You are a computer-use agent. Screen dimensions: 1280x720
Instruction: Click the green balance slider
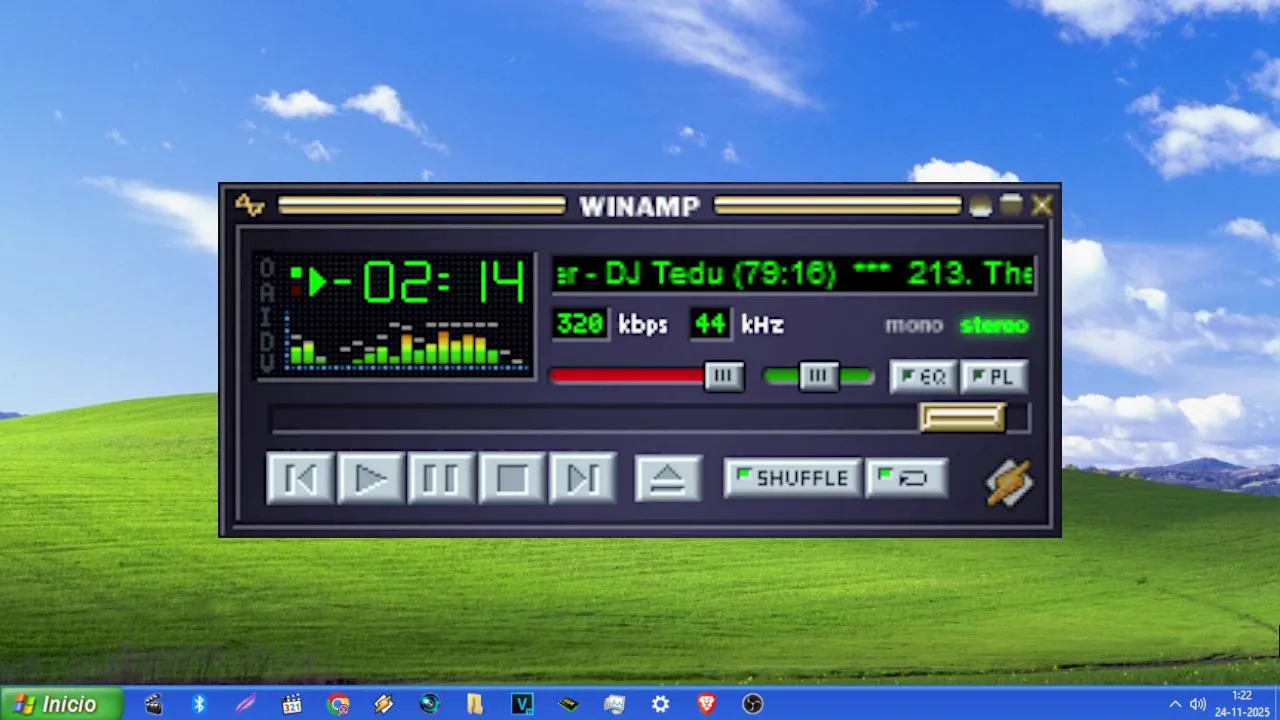819,376
